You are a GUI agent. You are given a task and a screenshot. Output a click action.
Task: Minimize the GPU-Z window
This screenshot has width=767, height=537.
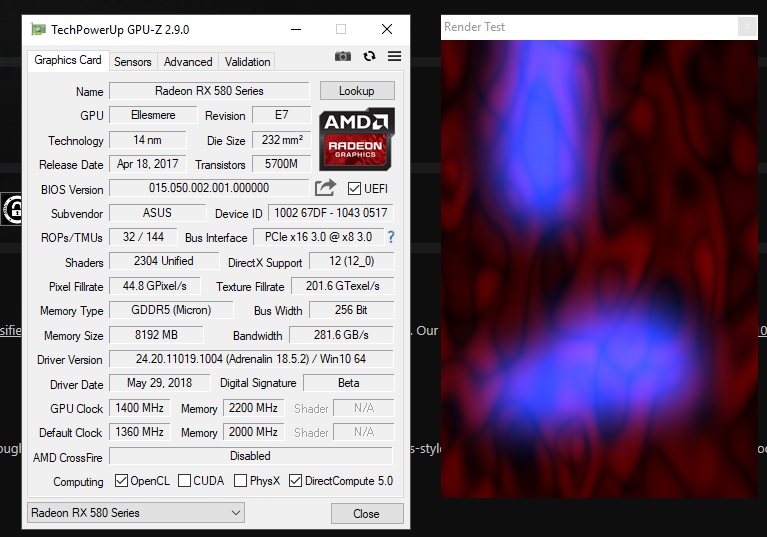click(x=296, y=29)
